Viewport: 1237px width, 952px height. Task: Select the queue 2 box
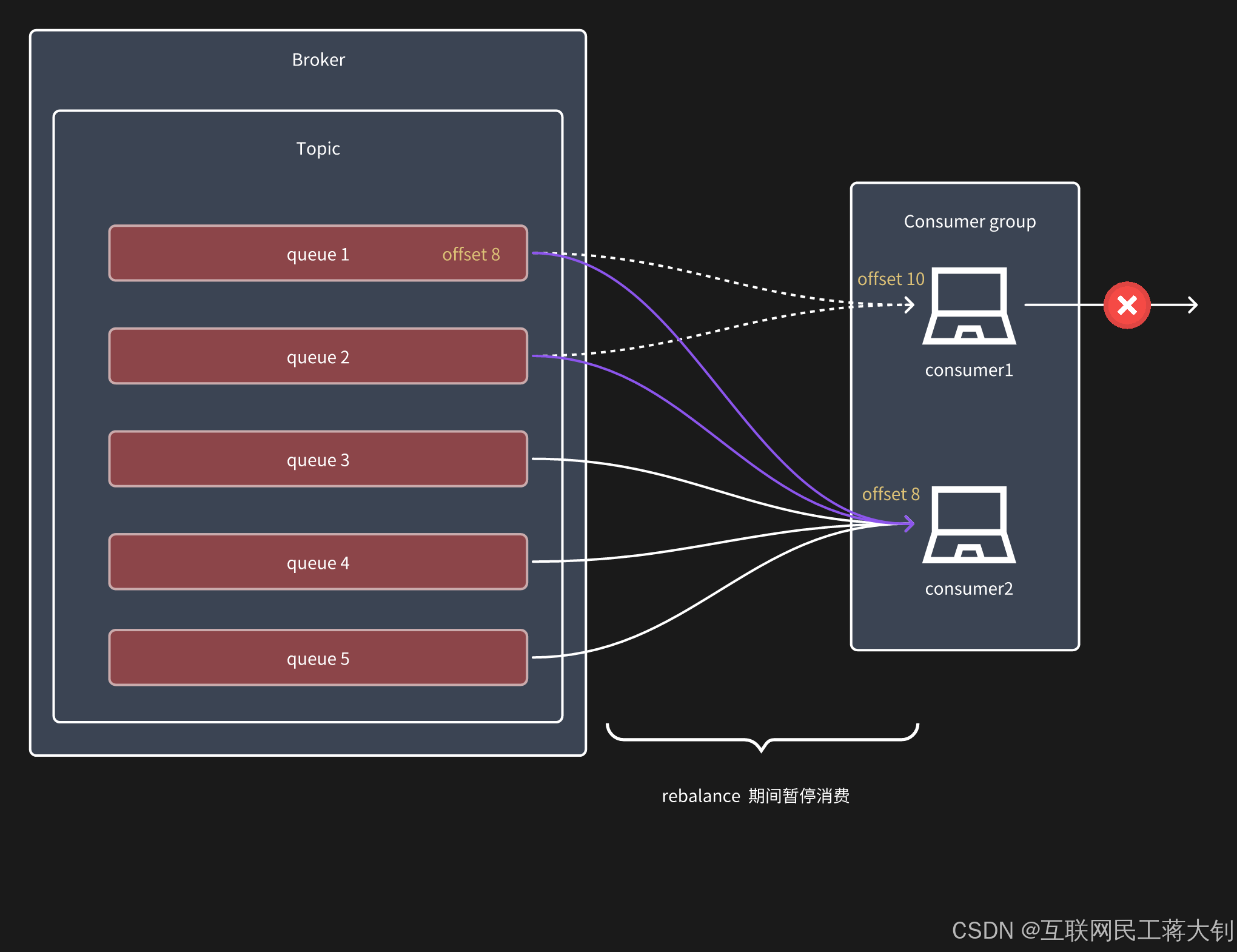point(318,357)
